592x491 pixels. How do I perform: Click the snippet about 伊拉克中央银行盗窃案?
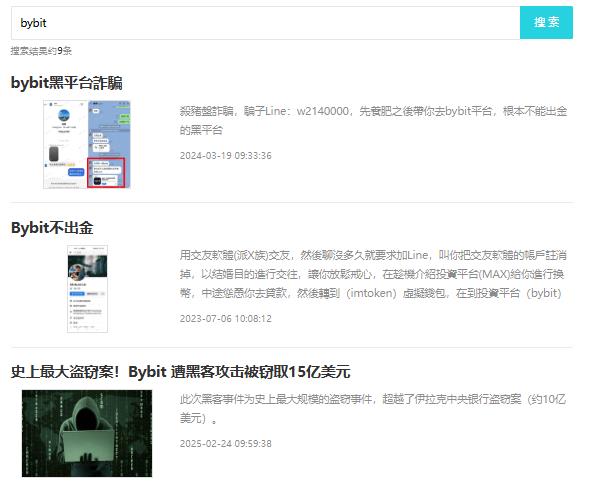(x=373, y=409)
